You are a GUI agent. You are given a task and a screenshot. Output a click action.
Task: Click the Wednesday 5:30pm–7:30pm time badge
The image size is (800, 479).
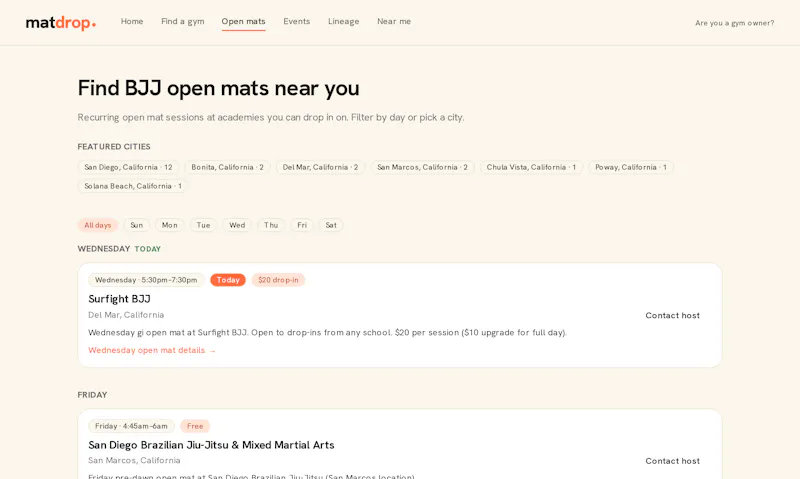pos(146,280)
